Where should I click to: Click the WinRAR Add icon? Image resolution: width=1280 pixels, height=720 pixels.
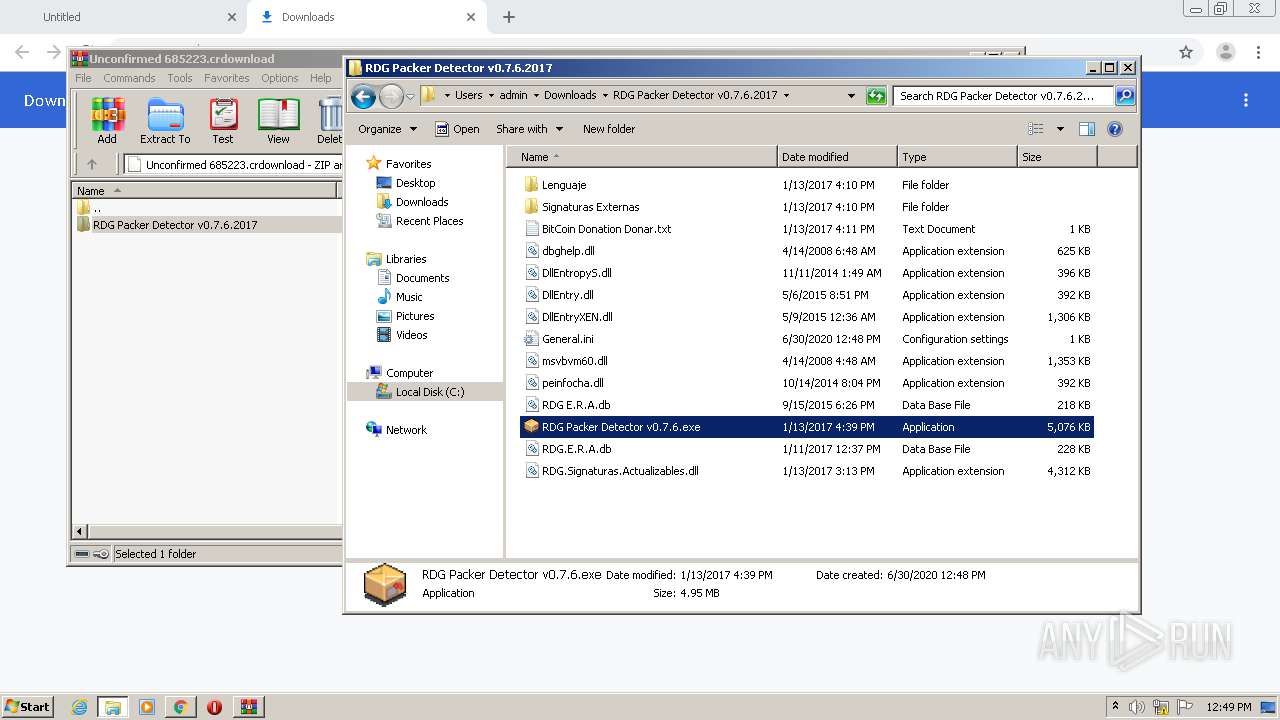pyautogui.click(x=107, y=120)
